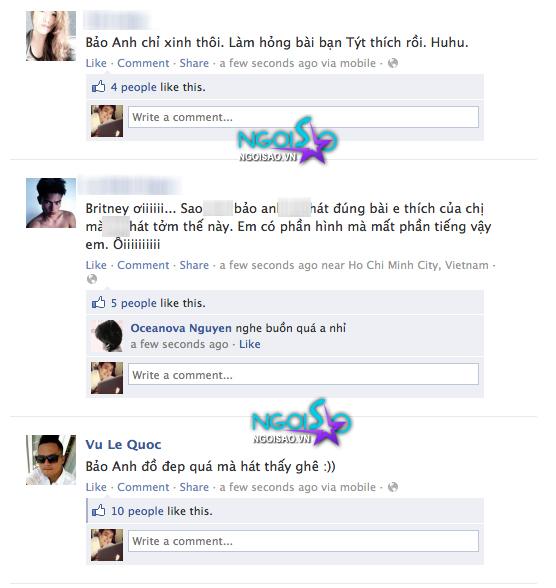View the 4 people who liked first post

pyautogui.click(x=133, y=87)
